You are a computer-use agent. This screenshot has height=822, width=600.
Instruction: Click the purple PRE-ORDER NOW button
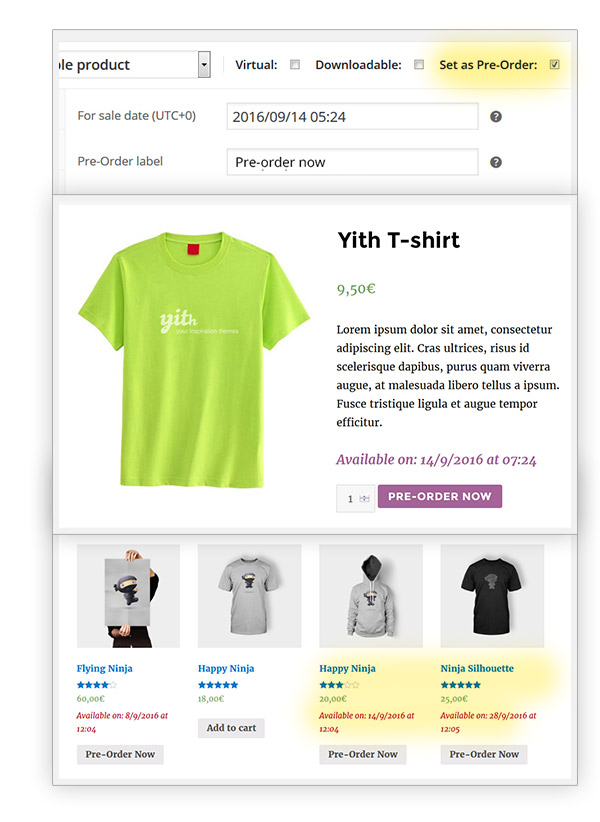click(440, 496)
